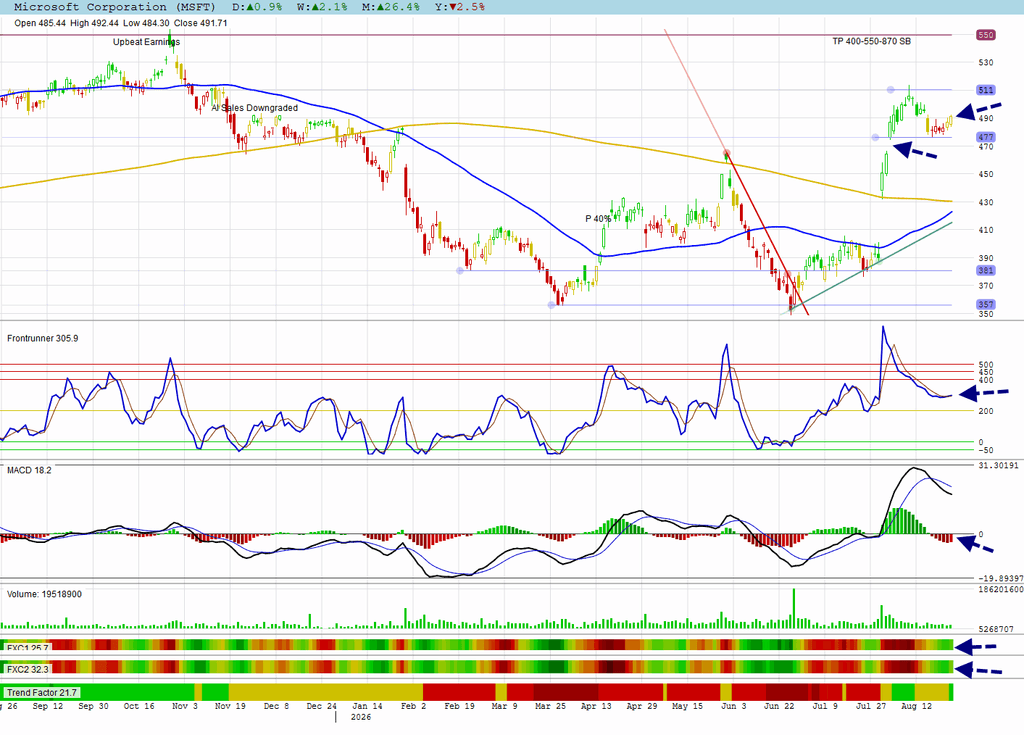The image size is (1024, 735).
Task: Click the Feb 19 date label
Action: [460, 706]
